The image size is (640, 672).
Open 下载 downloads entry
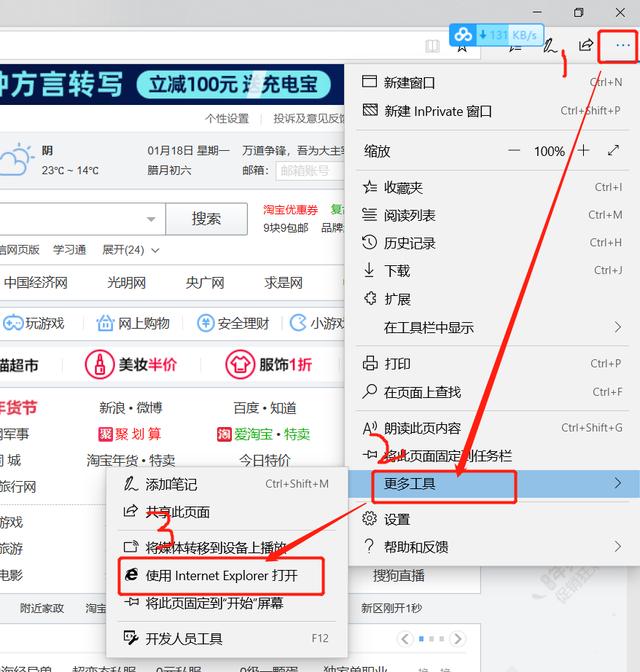(x=492, y=270)
